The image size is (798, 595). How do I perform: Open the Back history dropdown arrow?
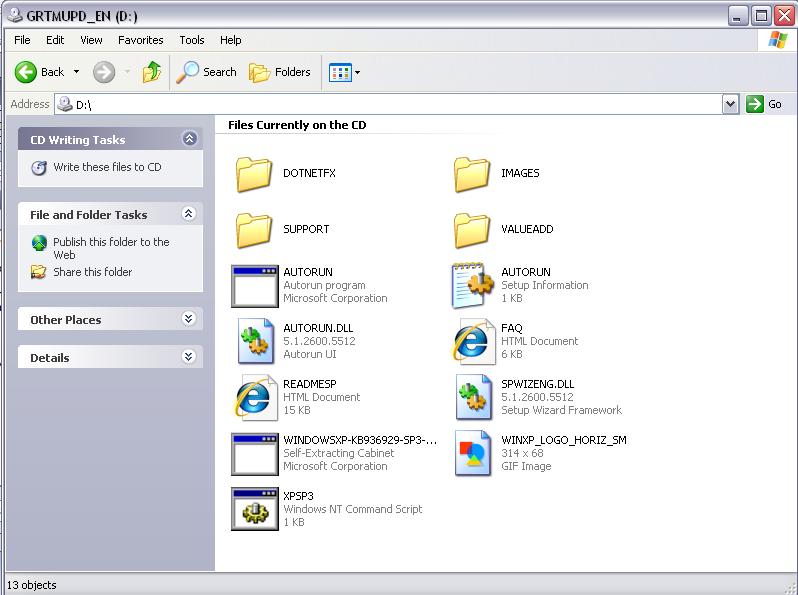coord(76,72)
